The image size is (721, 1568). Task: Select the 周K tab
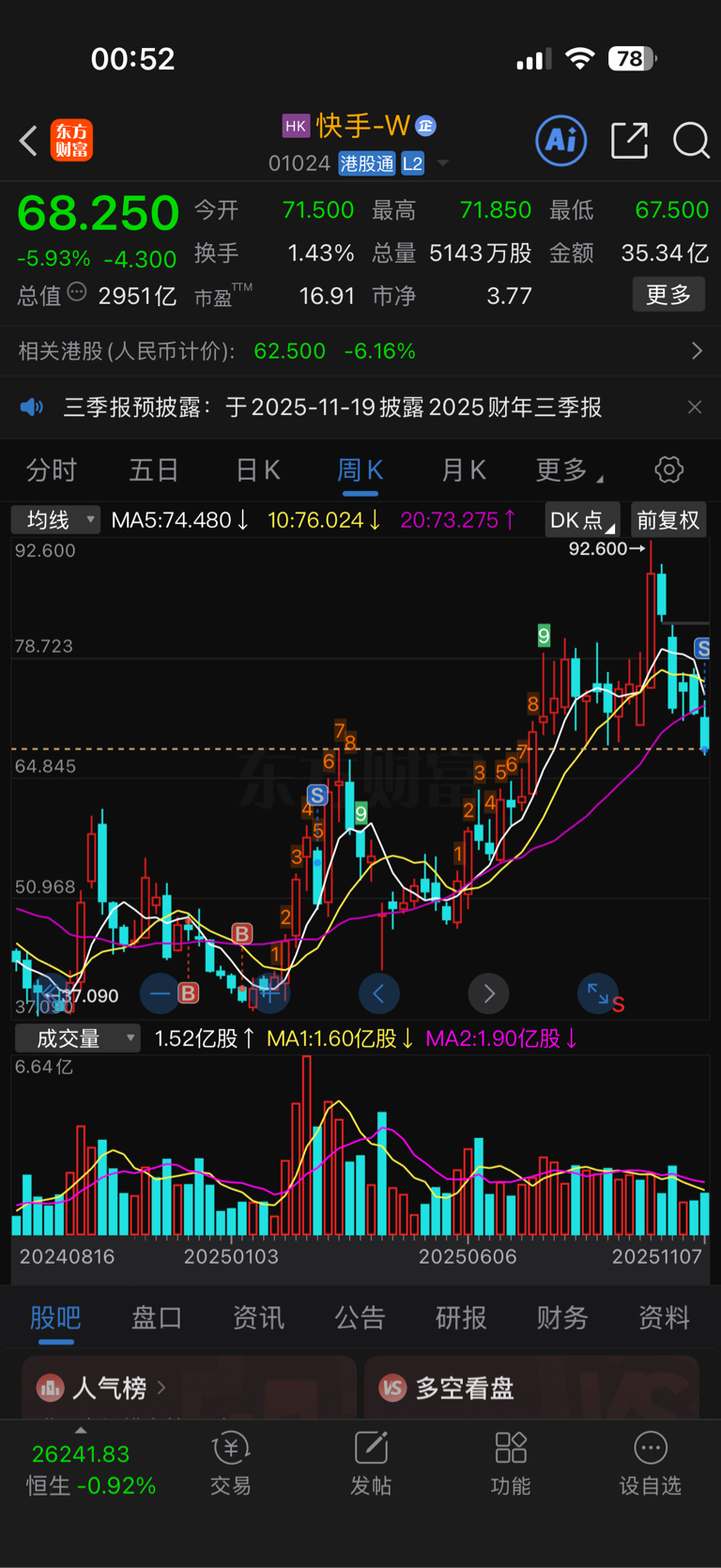click(x=360, y=469)
